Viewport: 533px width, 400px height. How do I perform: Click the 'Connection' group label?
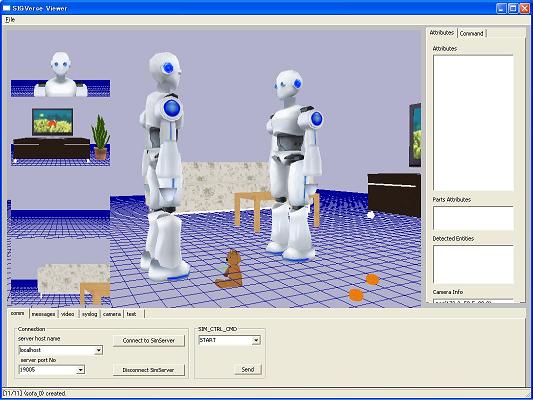pyautogui.click(x=31, y=329)
